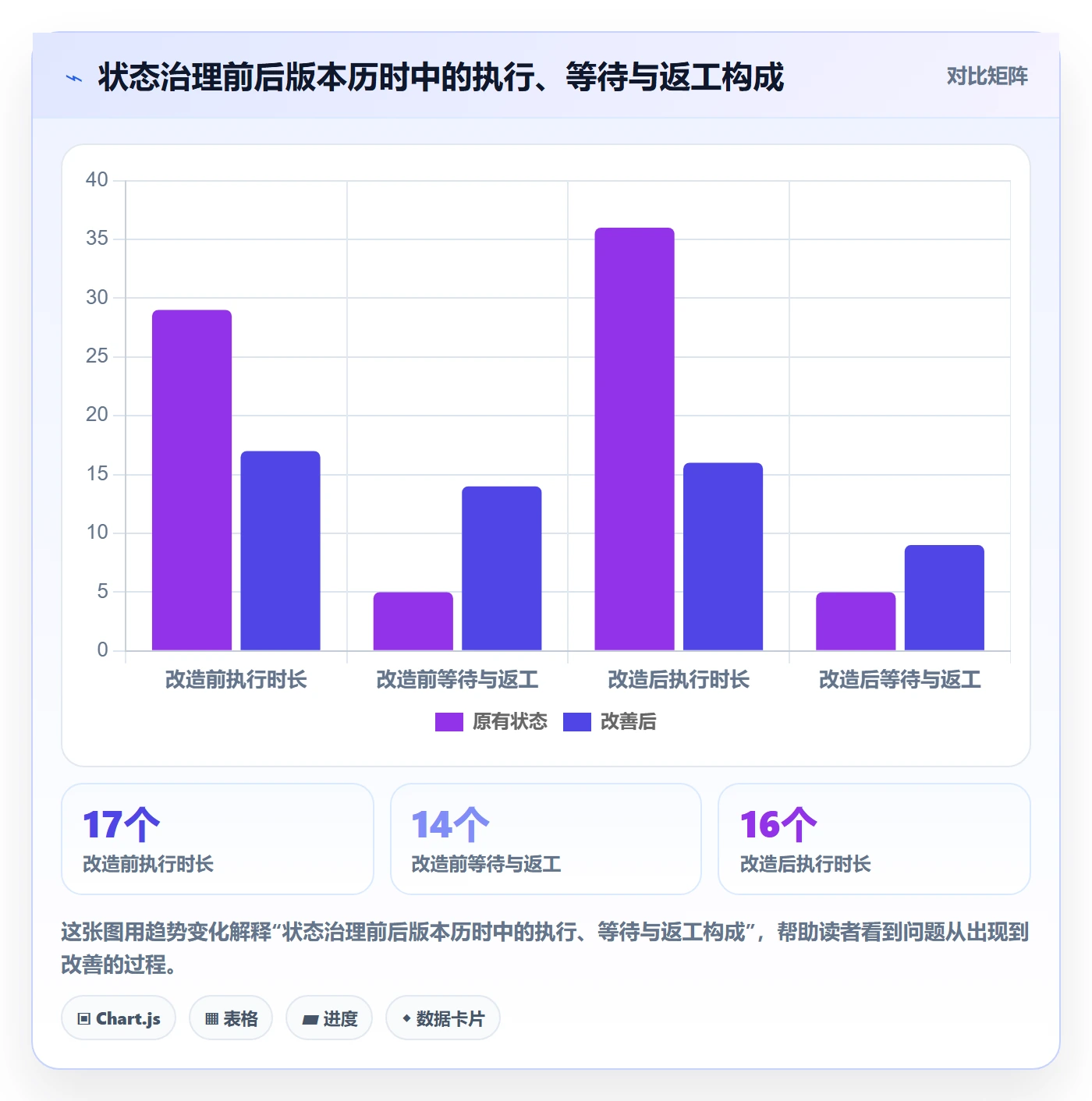Click the x-axis label 改造后执行时长
Image resolution: width=1092 pixels, height=1101 pixels.
679,680
